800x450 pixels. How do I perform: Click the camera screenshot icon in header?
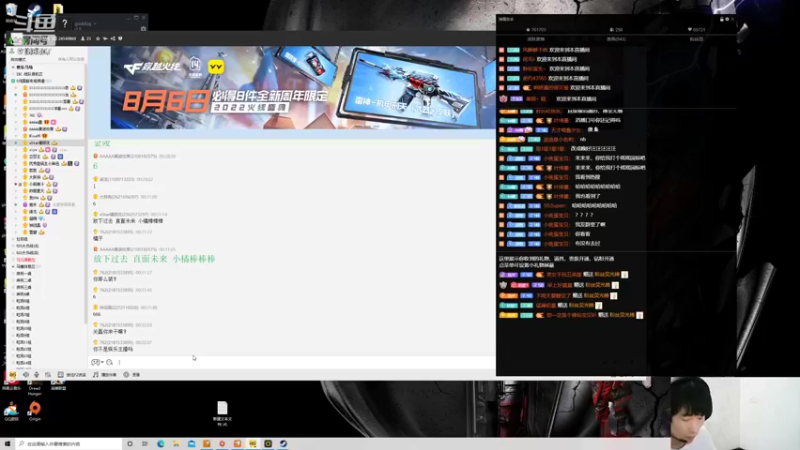143,29
